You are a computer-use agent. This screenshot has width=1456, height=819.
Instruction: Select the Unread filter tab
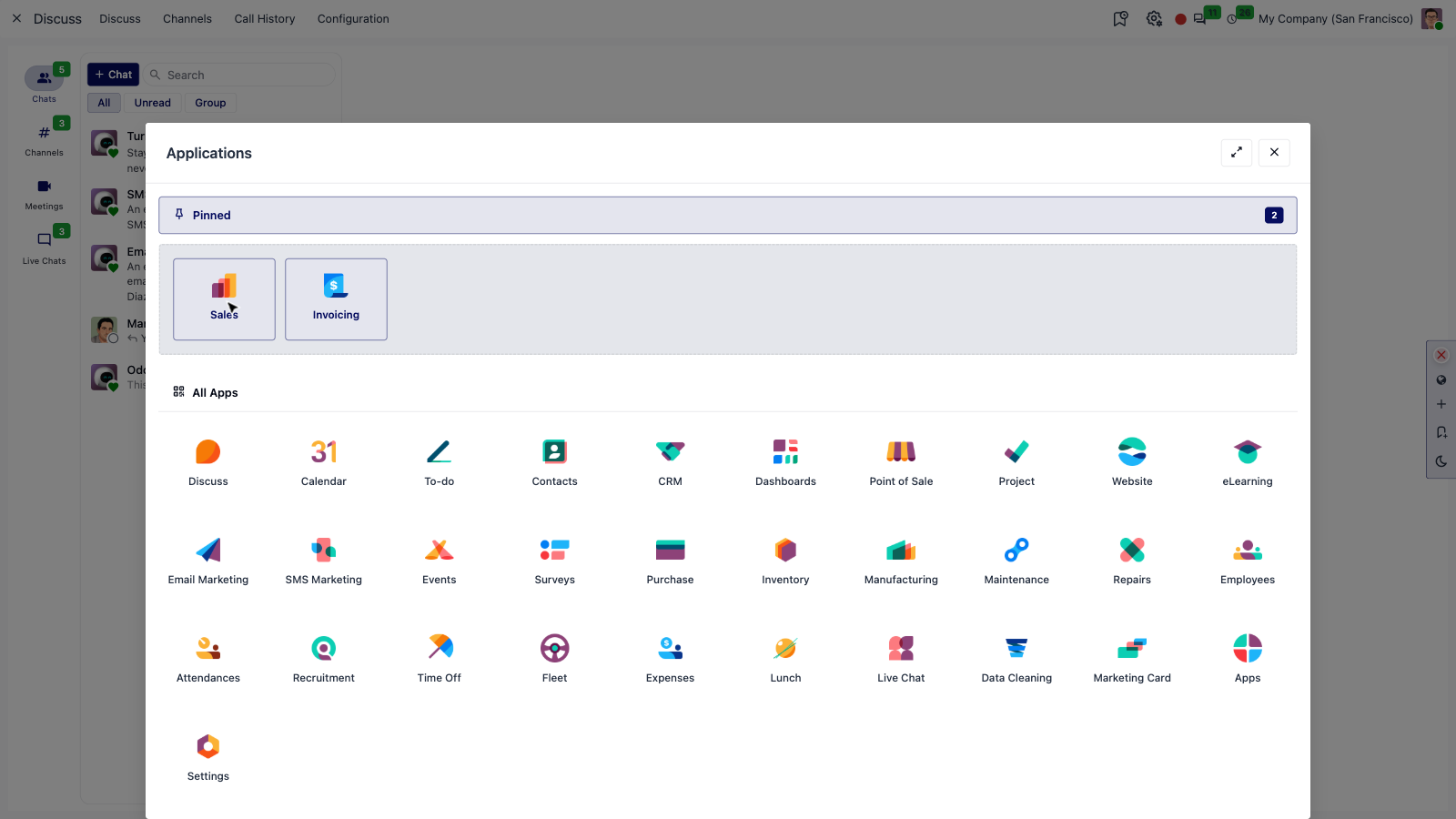click(153, 103)
